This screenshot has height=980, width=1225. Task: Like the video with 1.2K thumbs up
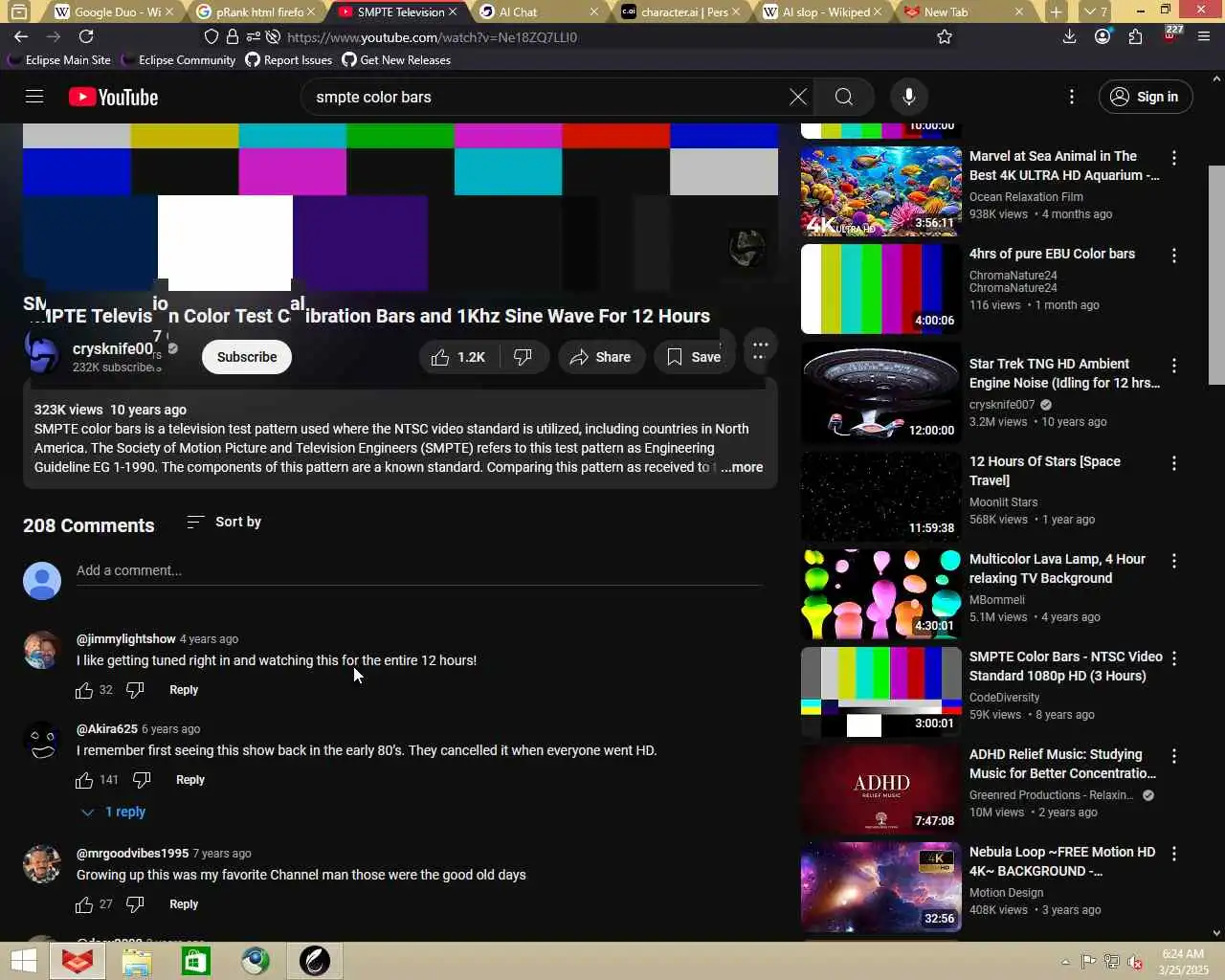[458, 357]
